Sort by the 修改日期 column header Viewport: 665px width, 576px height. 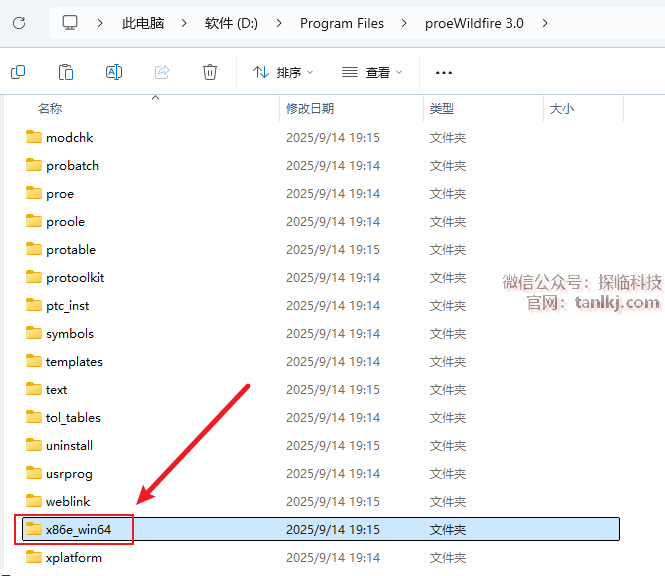[x=310, y=109]
